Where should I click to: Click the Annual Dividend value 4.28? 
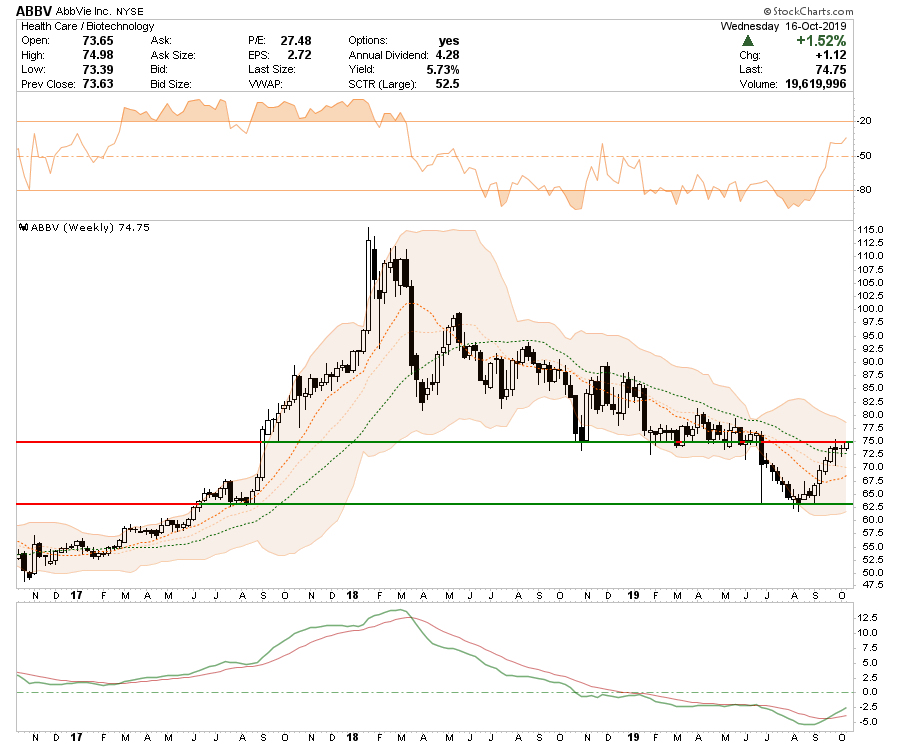click(x=447, y=55)
